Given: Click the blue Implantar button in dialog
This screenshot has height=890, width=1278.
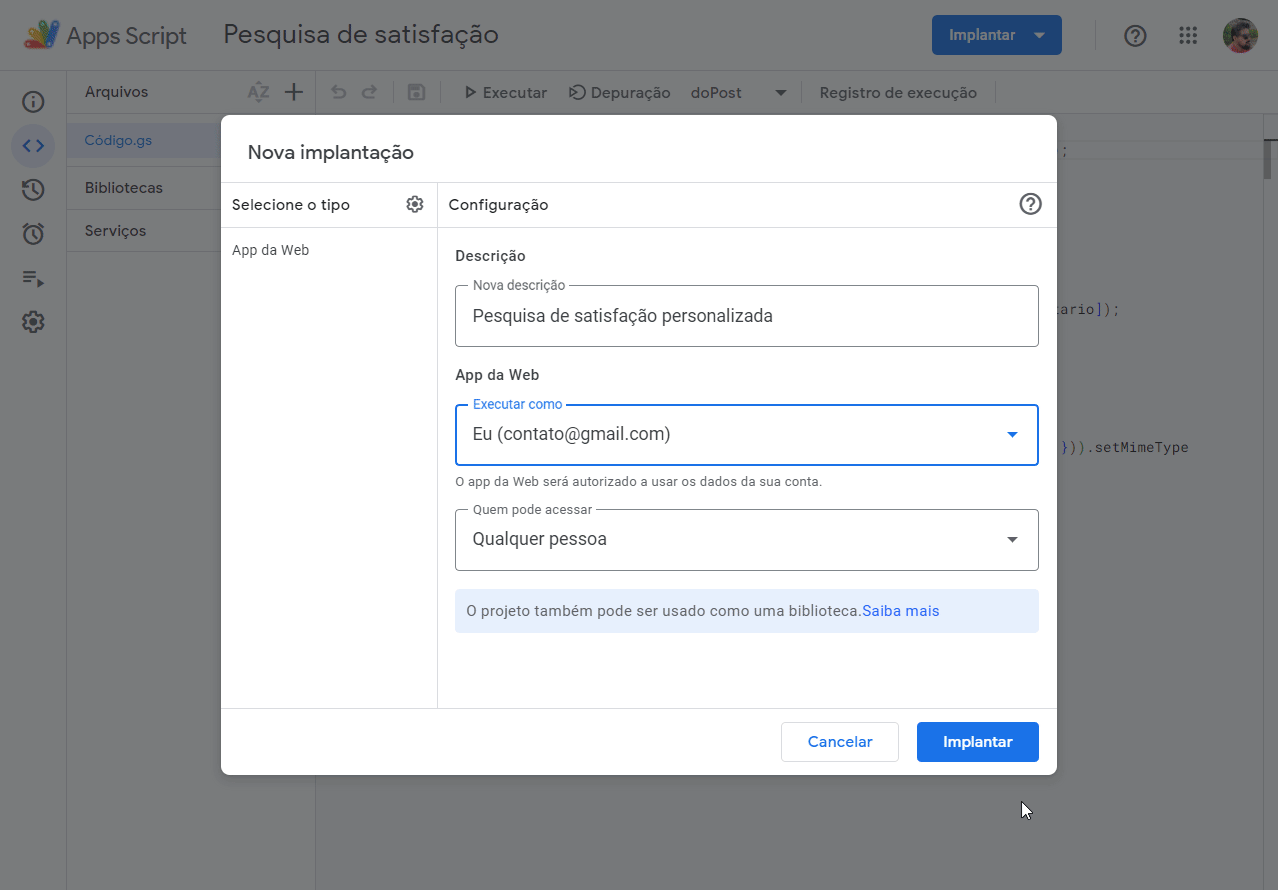Looking at the screenshot, I should point(978,742).
